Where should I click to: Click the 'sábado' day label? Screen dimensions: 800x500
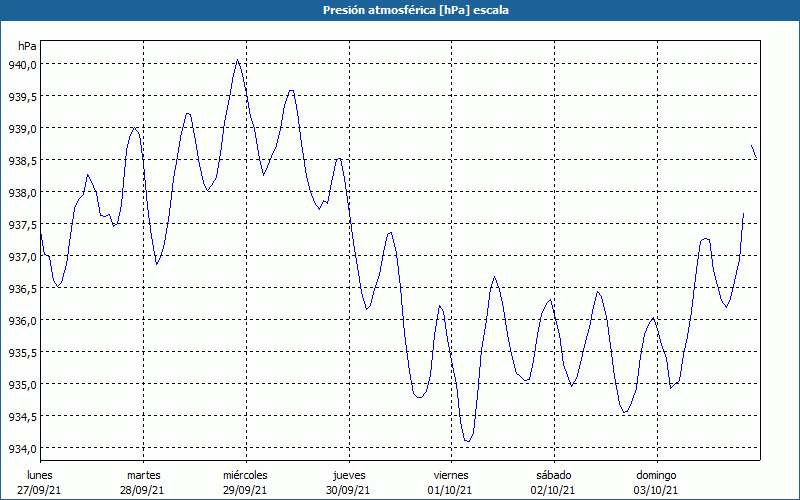(554, 475)
